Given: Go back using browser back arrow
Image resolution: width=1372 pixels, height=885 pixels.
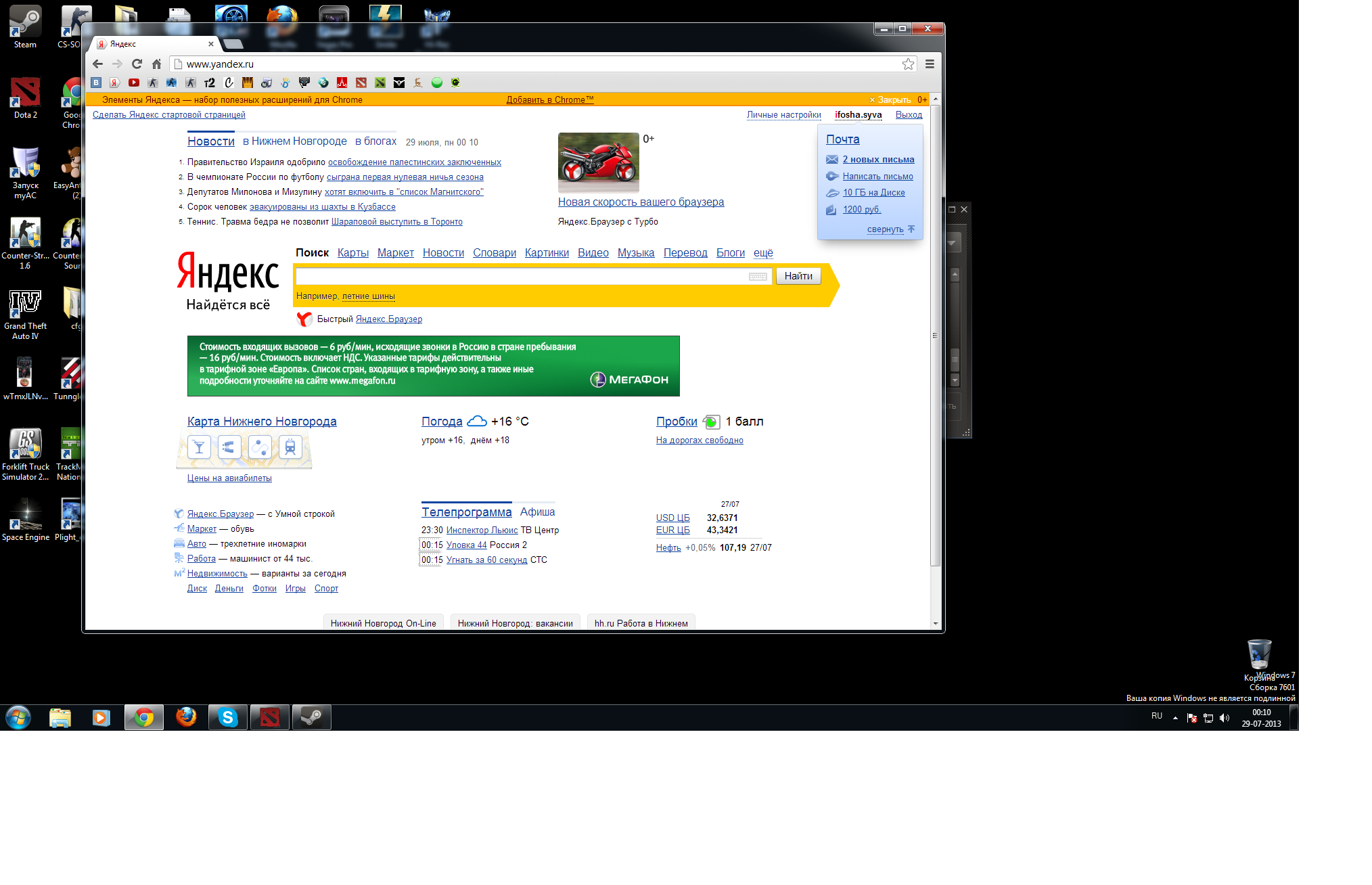Looking at the screenshot, I should [x=97, y=64].
